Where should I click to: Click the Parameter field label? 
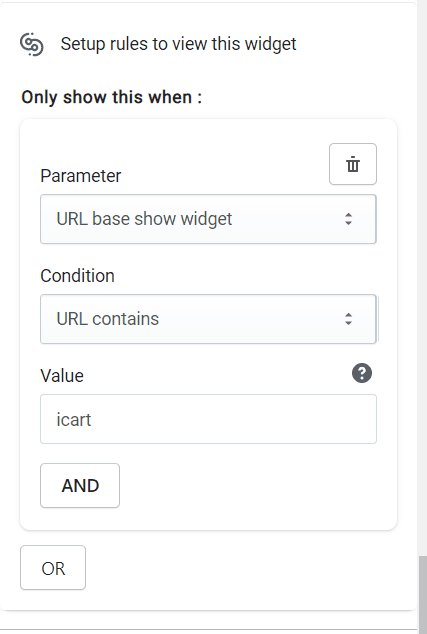[x=80, y=176]
